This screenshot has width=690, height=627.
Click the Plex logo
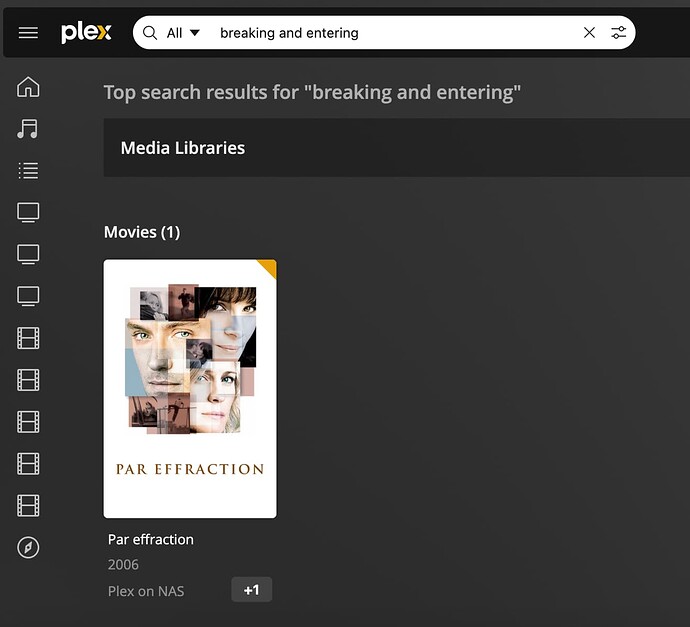[x=86, y=33]
